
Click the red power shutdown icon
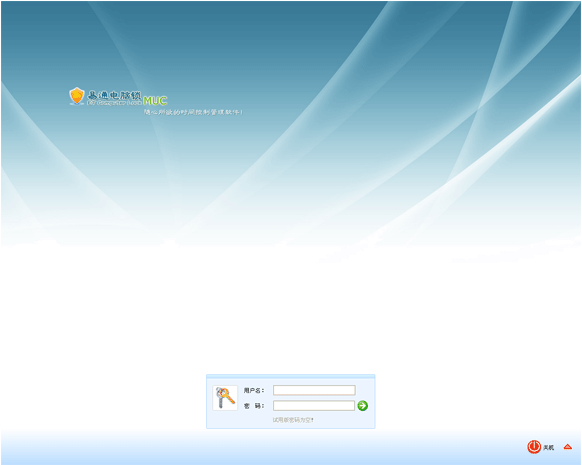pyautogui.click(x=534, y=447)
